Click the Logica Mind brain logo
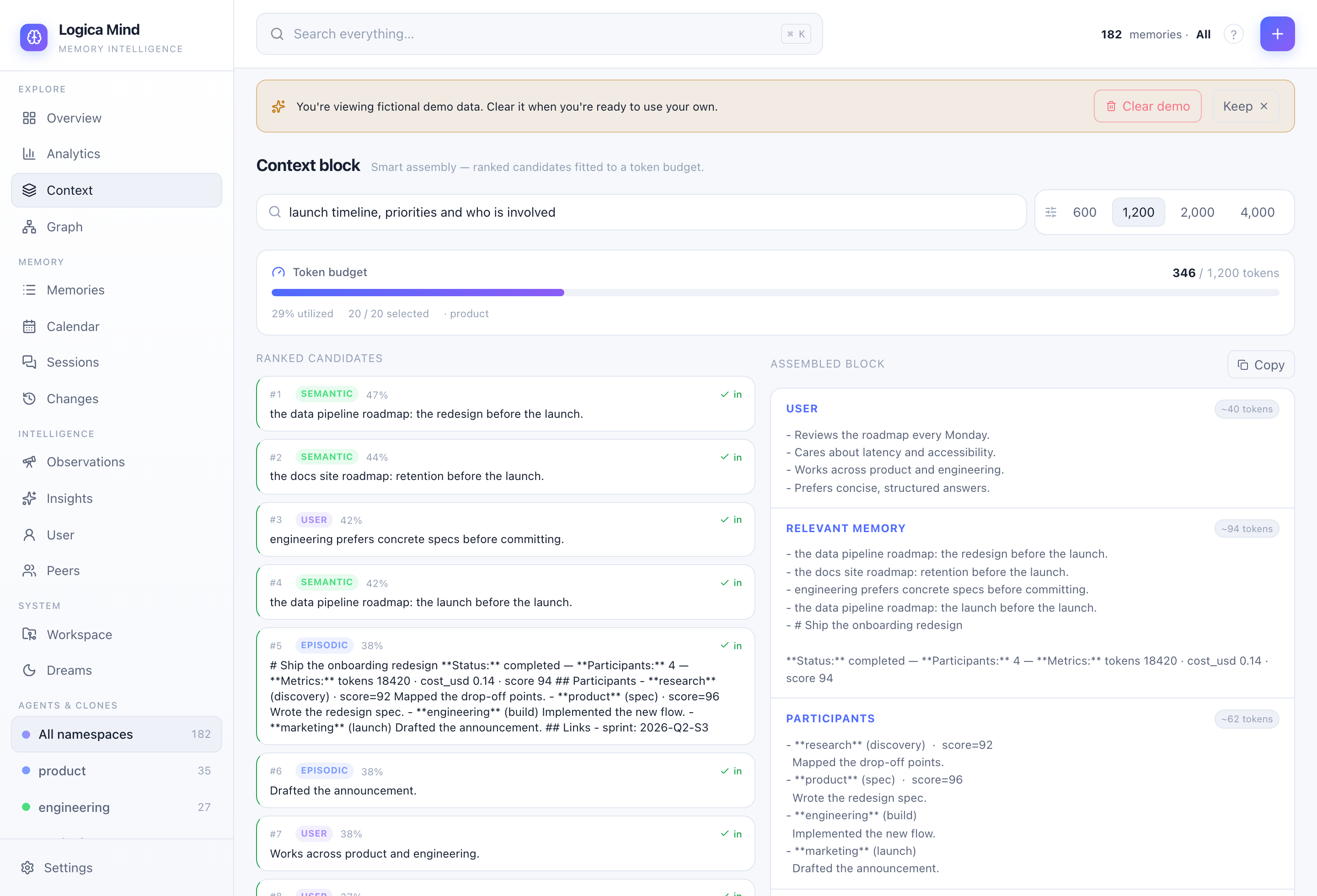Viewport: 1317px width, 896px height. point(34,37)
